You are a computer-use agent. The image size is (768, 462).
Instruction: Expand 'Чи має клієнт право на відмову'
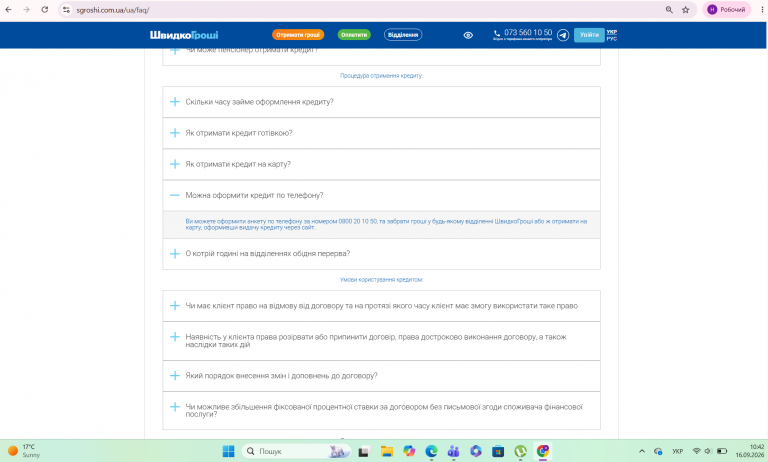tap(382, 306)
